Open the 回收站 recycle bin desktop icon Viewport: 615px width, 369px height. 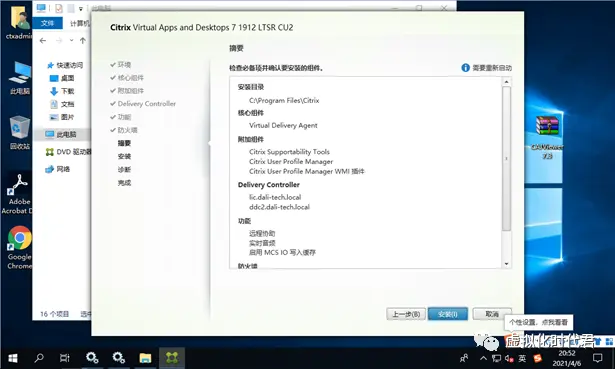point(20,133)
